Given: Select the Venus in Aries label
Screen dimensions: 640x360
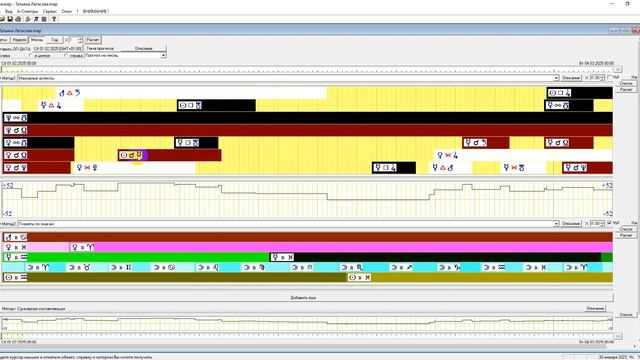Looking at the screenshot, I should (82, 247).
